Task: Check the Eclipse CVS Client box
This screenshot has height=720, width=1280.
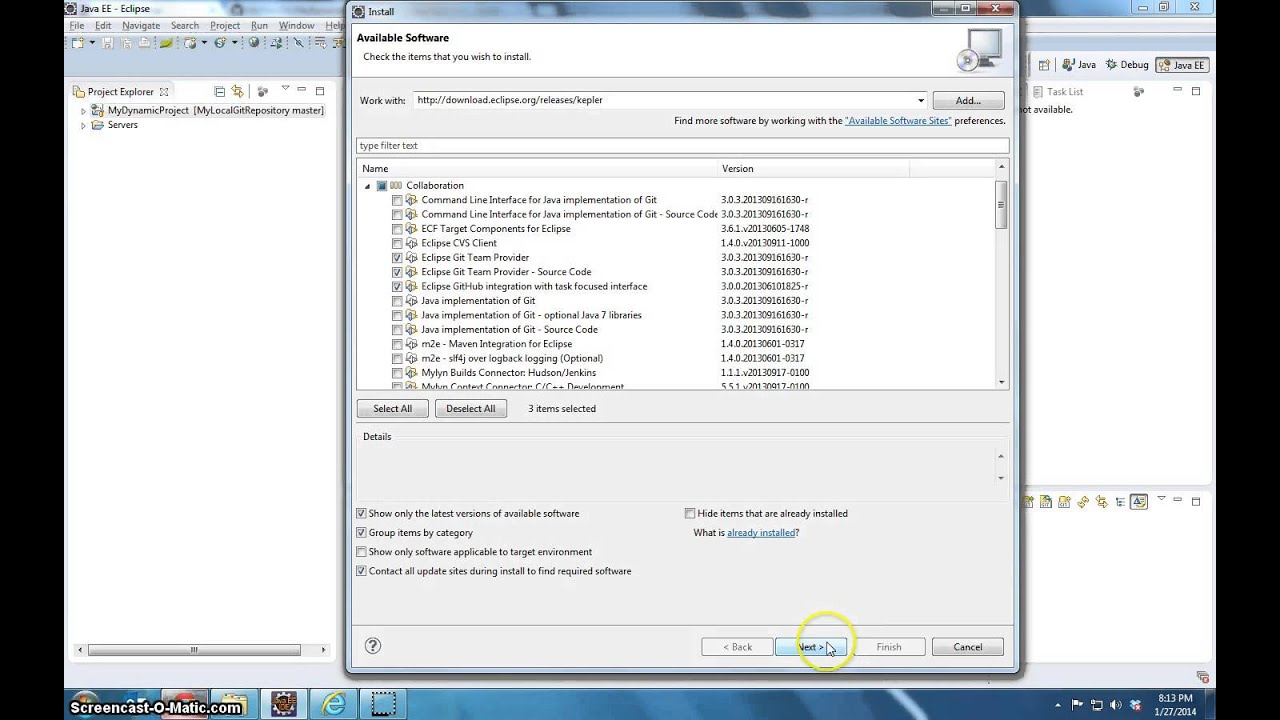Action: pos(397,243)
